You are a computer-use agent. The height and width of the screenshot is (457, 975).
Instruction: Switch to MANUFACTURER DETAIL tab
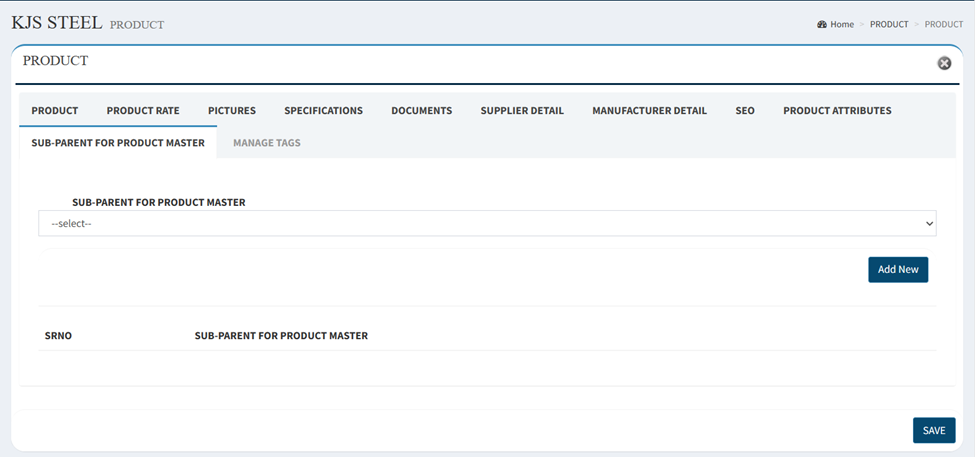649,111
